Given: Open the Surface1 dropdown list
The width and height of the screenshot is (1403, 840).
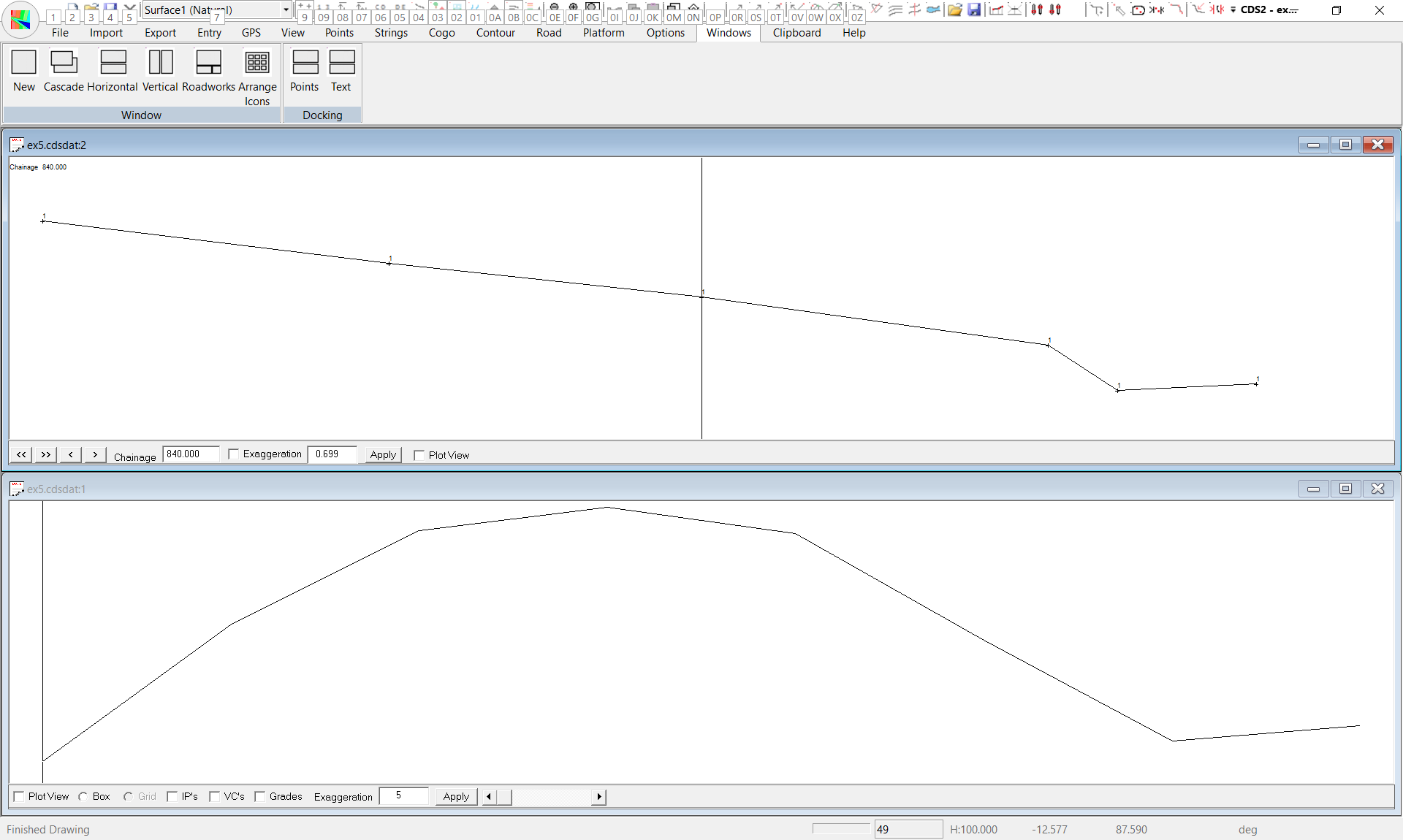Looking at the screenshot, I should tap(286, 9).
